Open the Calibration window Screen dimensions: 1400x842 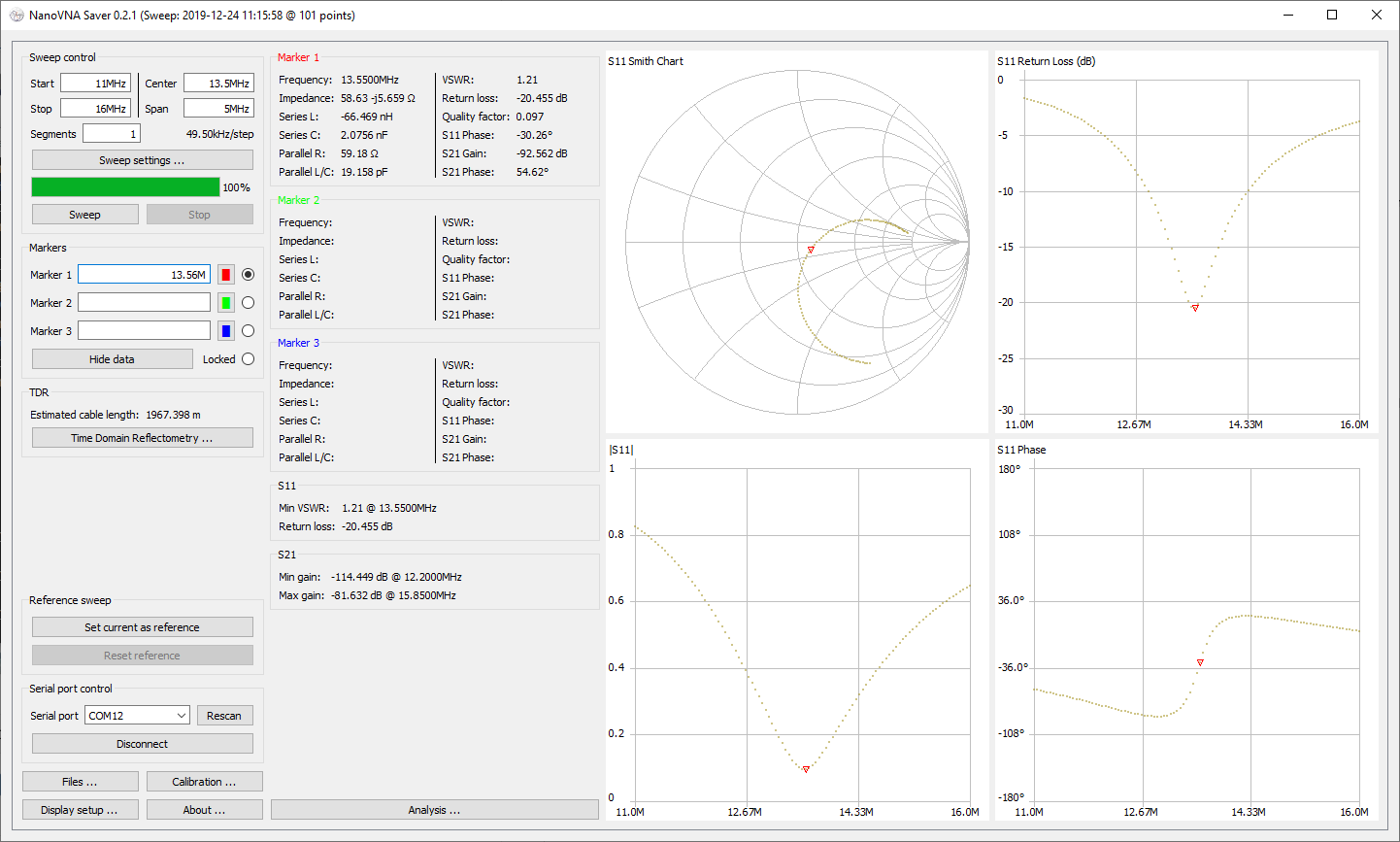pyautogui.click(x=204, y=782)
